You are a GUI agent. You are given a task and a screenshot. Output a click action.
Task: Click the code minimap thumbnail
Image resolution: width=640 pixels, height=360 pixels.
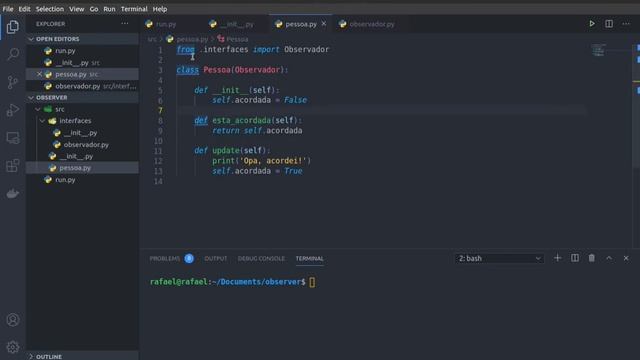pyautogui.click(x=598, y=50)
